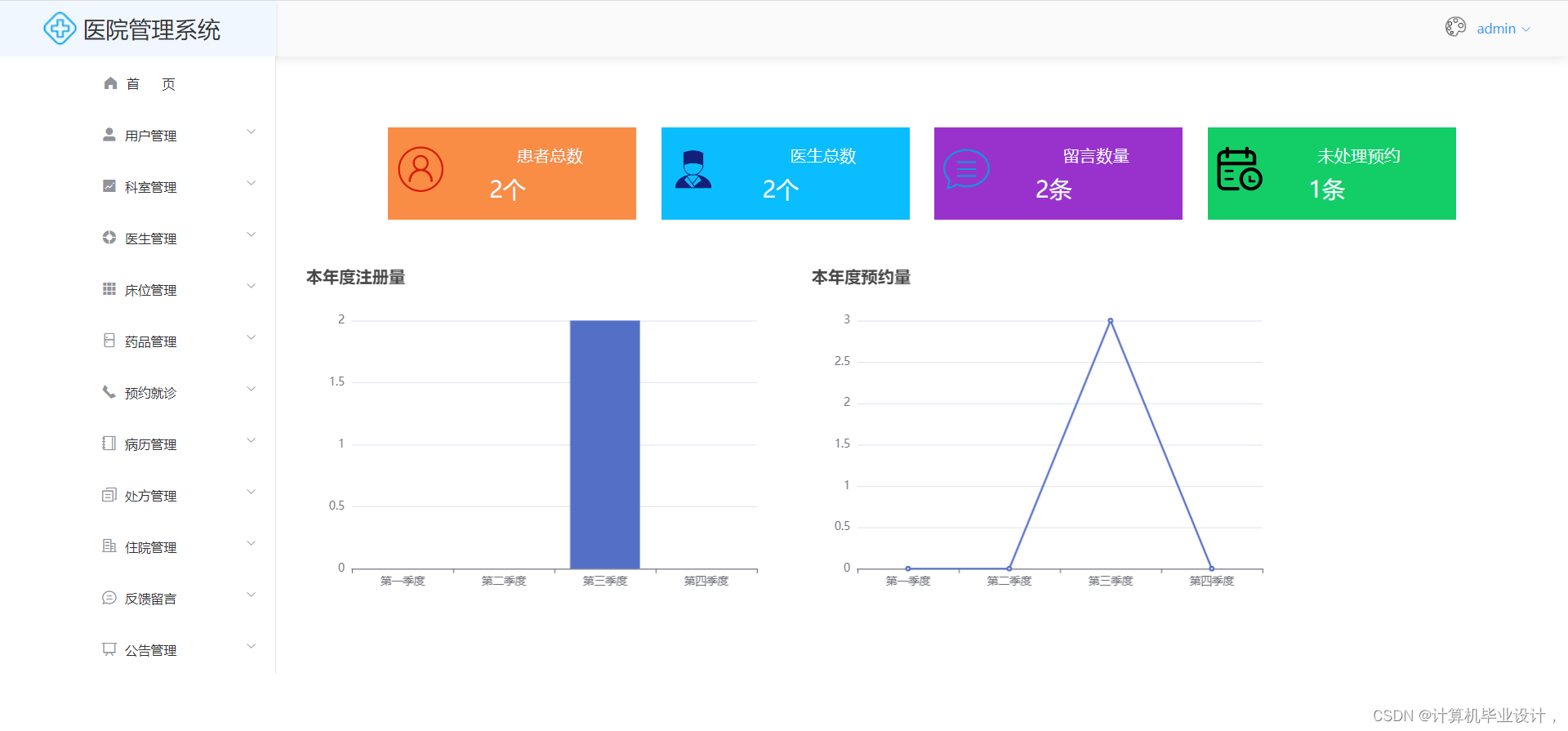
Task: Click the chat bubble icon for 反馈留言
Action: tap(109, 598)
